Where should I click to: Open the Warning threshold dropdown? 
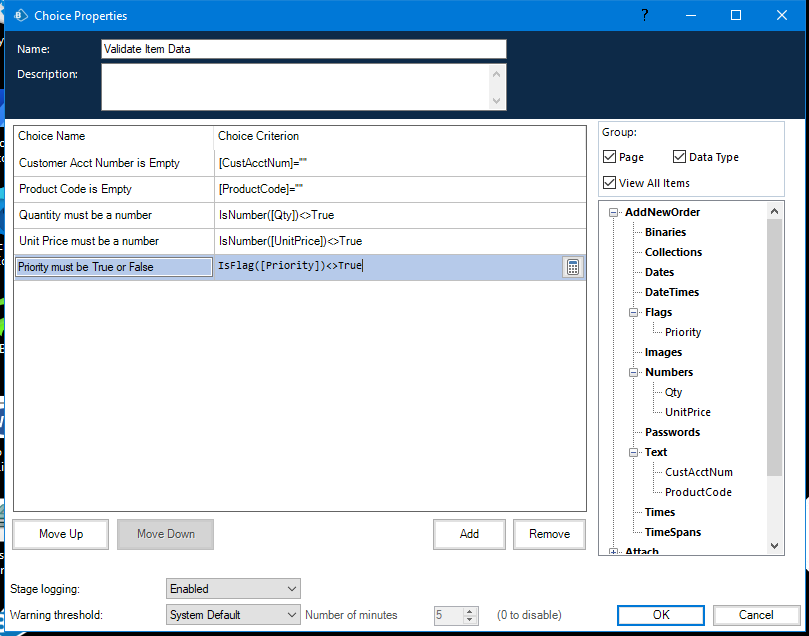[x=233, y=615]
